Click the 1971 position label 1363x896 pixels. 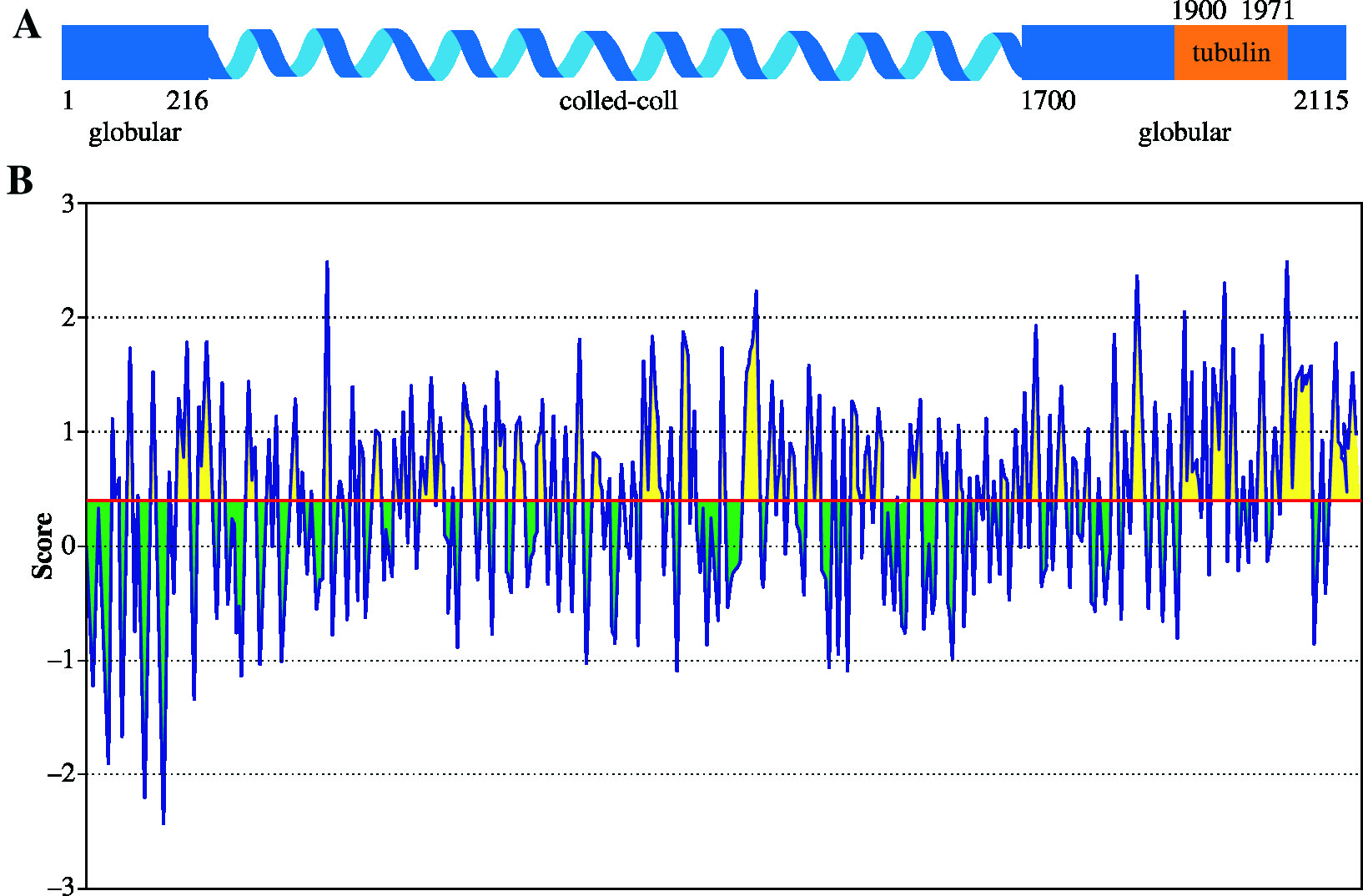(1267, 11)
